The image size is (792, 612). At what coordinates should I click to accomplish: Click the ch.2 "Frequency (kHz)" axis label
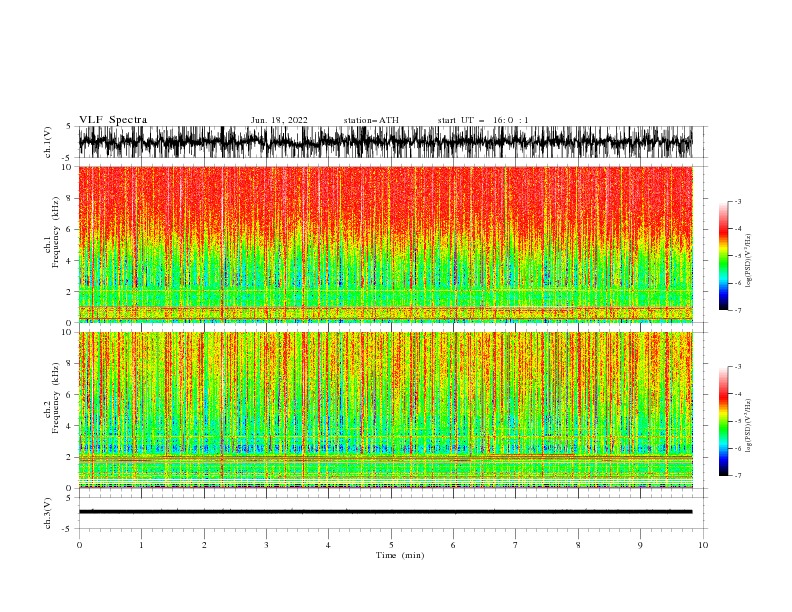(x=56, y=398)
